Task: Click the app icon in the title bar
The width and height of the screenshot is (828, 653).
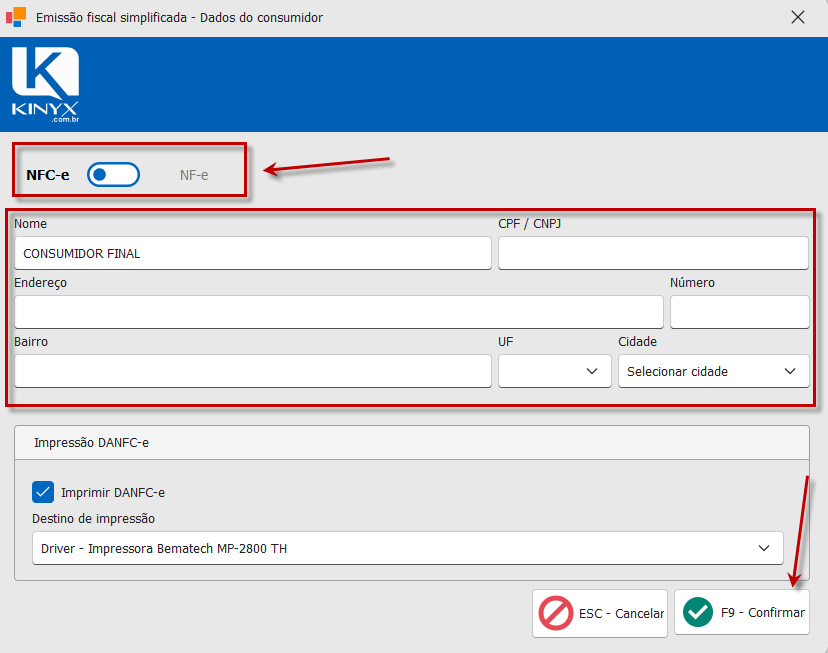Action: pyautogui.click(x=16, y=17)
